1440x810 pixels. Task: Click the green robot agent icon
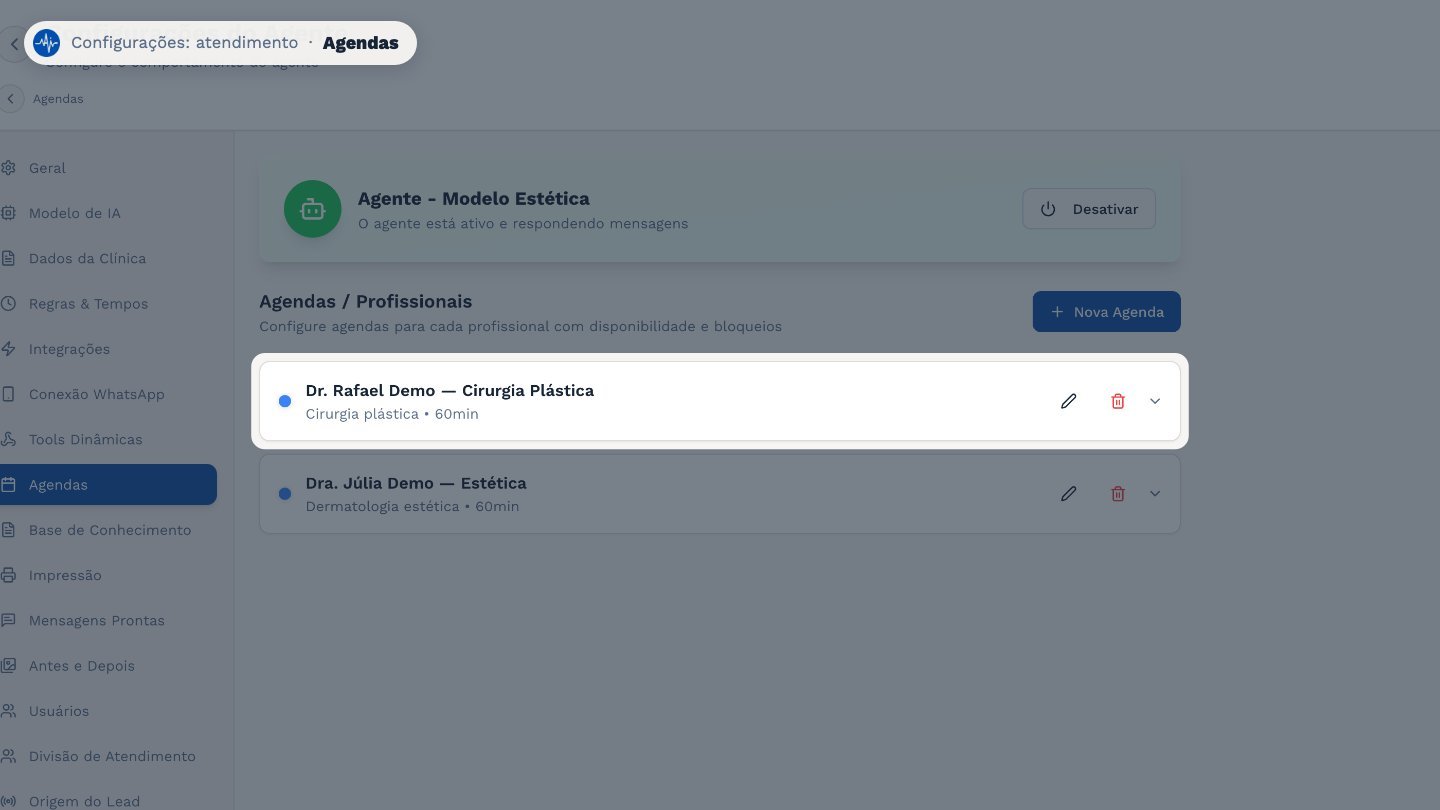(313, 209)
